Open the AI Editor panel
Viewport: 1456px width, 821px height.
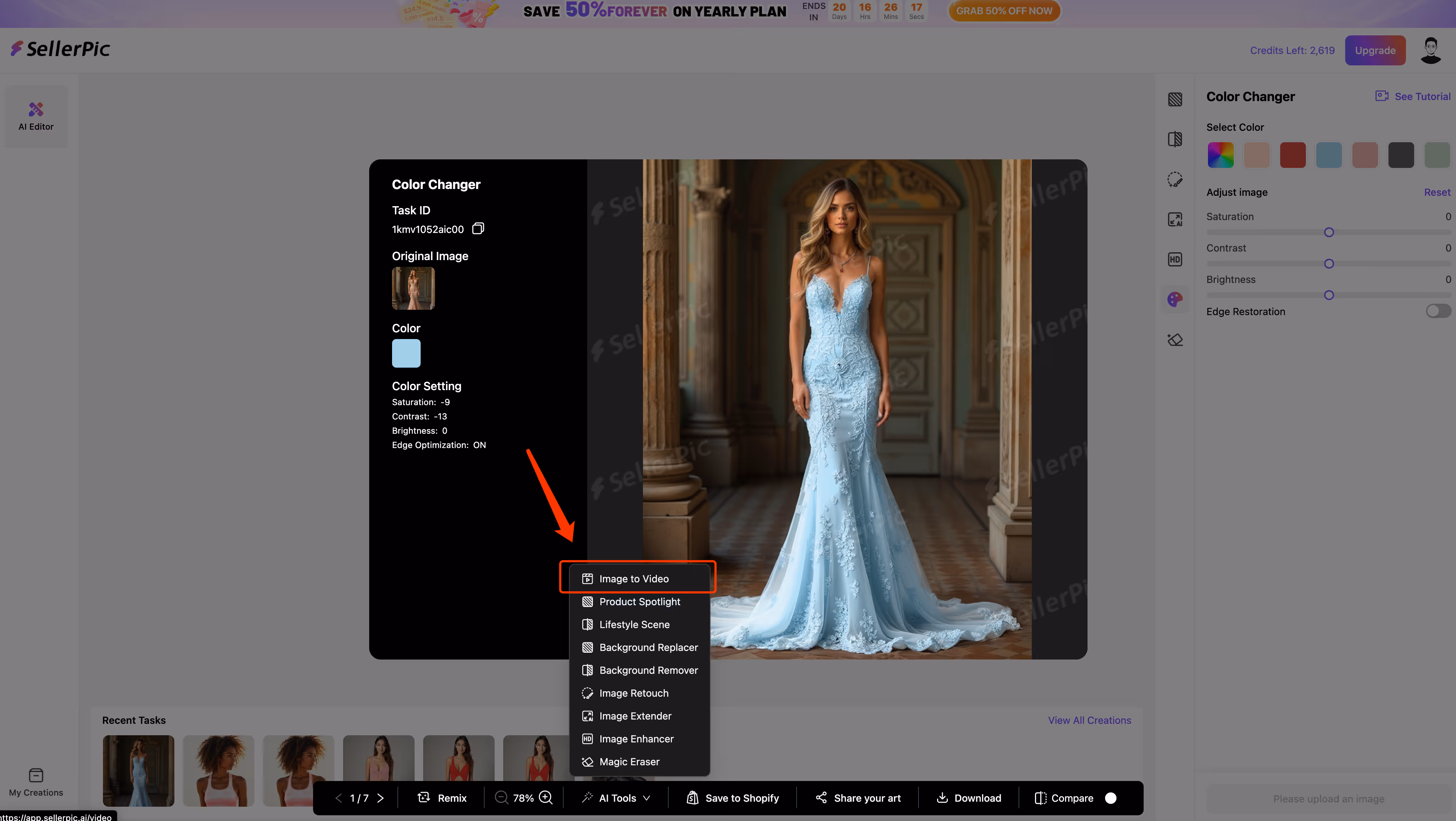click(x=36, y=116)
